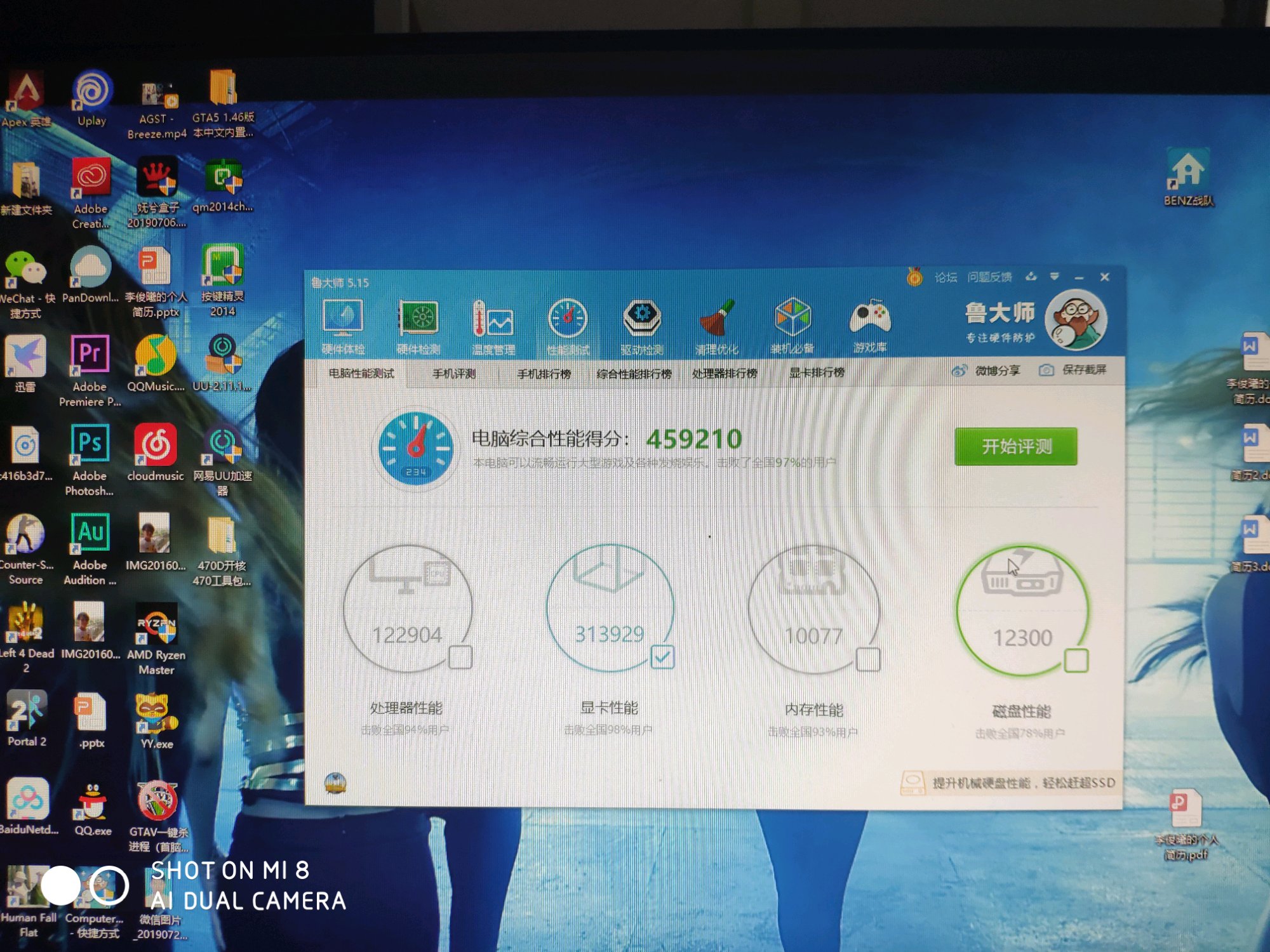The height and width of the screenshot is (952, 1270).
Task: Select the Portal 2 desktop shortcut
Action: tap(27, 718)
